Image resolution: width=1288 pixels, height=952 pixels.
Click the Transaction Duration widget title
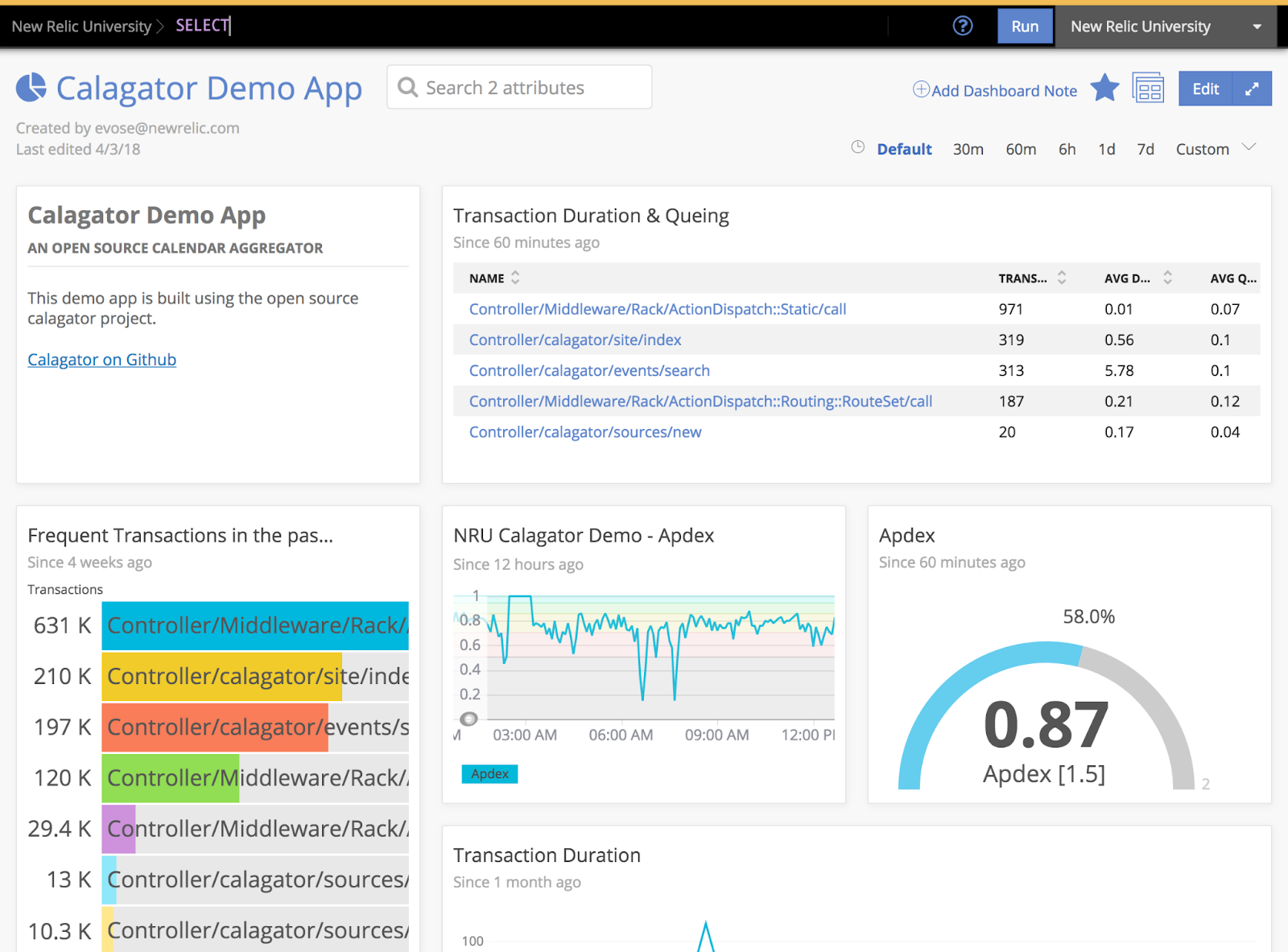547,855
